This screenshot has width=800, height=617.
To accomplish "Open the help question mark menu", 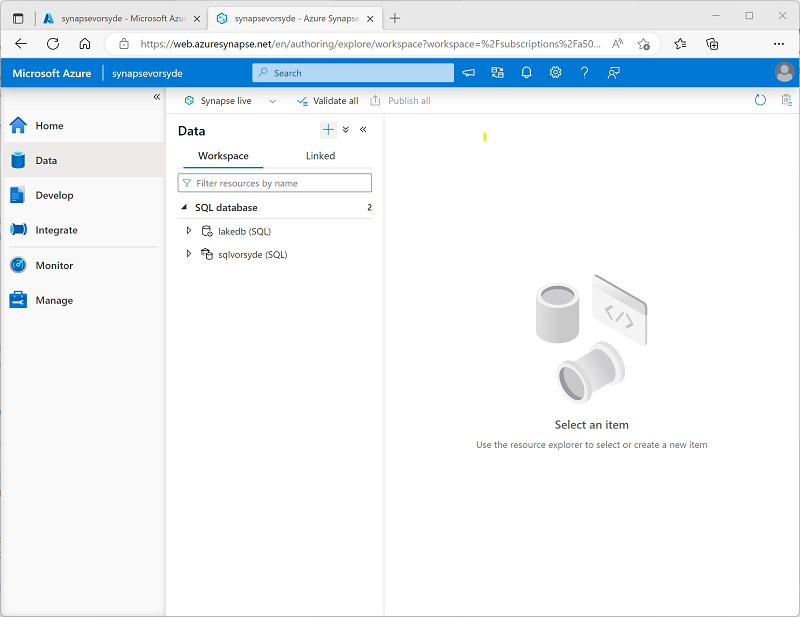I will point(584,73).
